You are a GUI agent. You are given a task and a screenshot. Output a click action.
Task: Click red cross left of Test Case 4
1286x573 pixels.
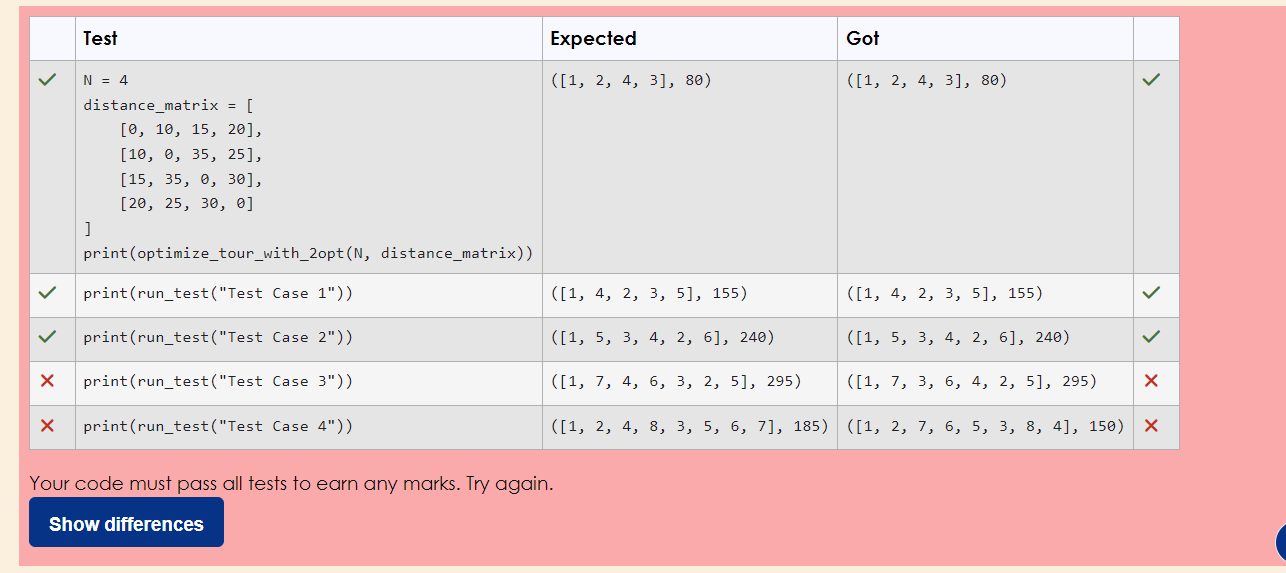click(x=47, y=426)
